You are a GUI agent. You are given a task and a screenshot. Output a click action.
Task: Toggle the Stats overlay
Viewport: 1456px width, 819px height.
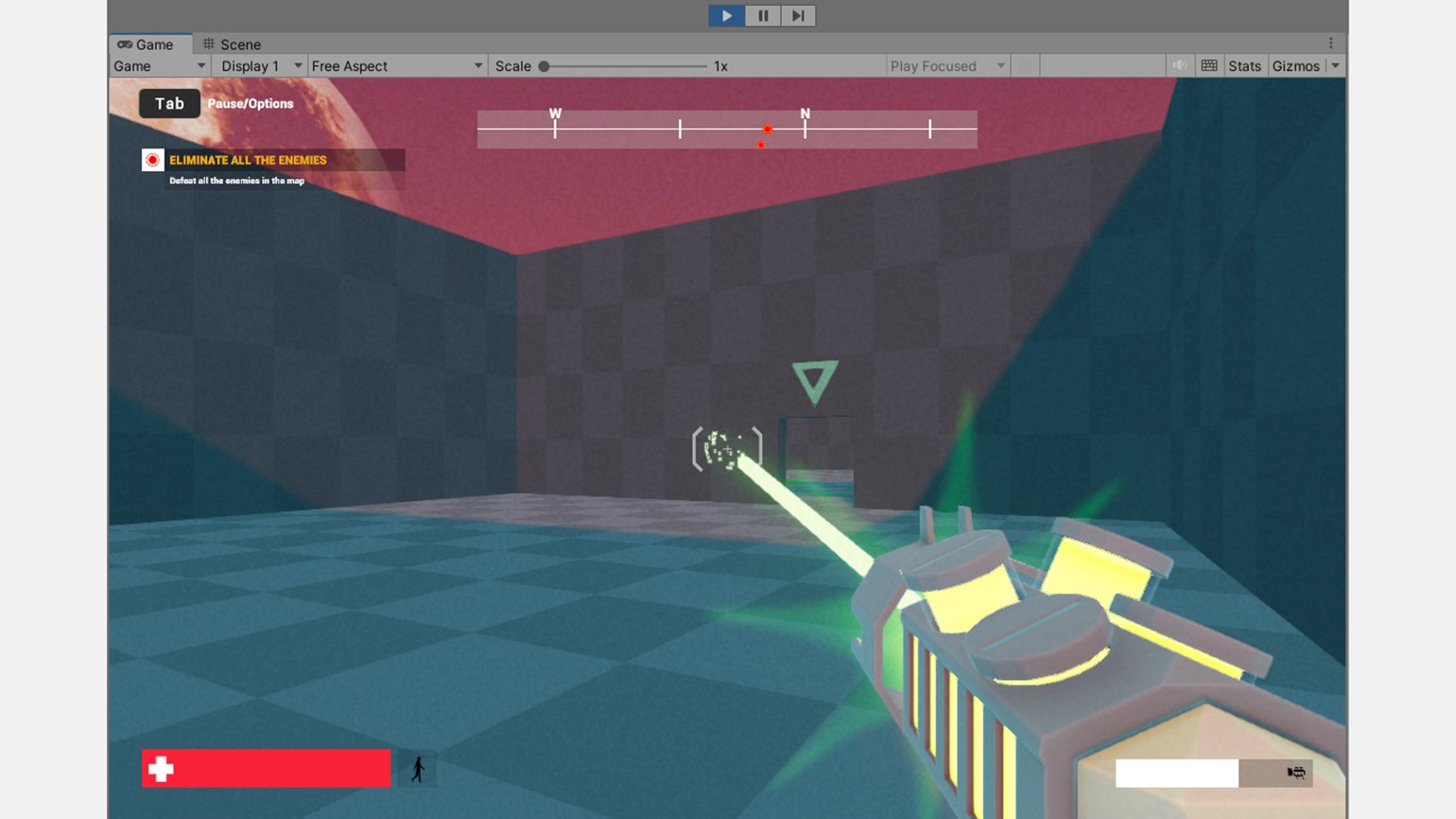(1243, 66)
